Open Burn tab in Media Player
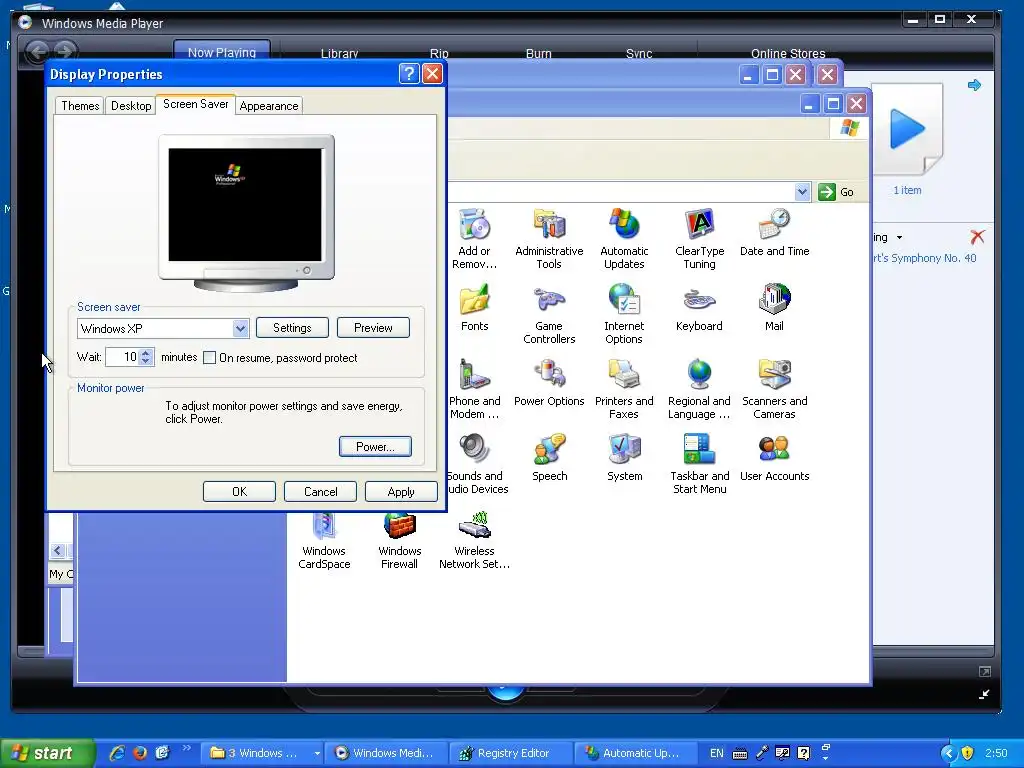The width and height of the screenshot is (1024, 768). pyautogui.click(x=539, y=54)
